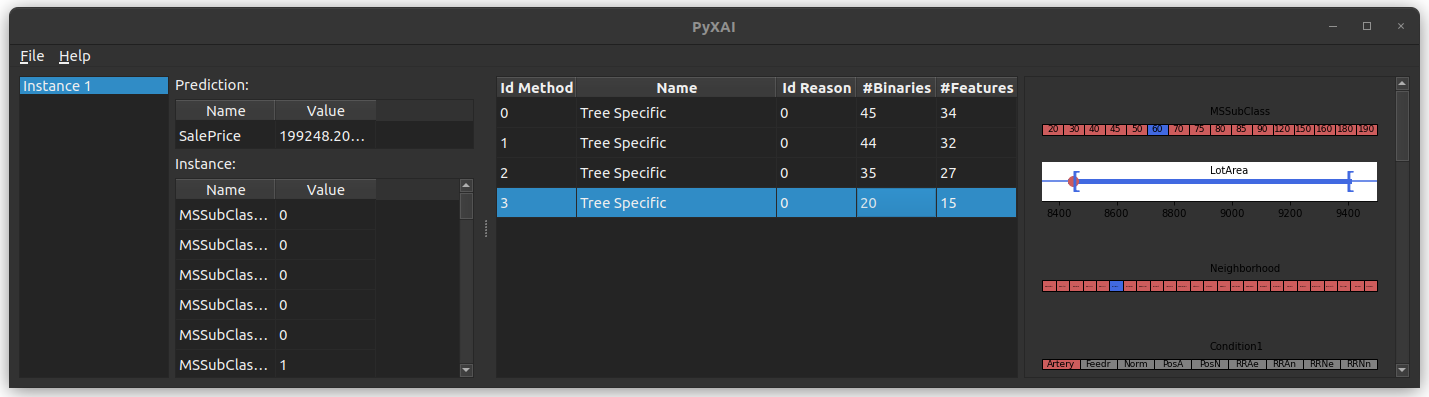This screenshot has width=1429, height=397.
Task: Click the 34 features cell
Action: 976,113
